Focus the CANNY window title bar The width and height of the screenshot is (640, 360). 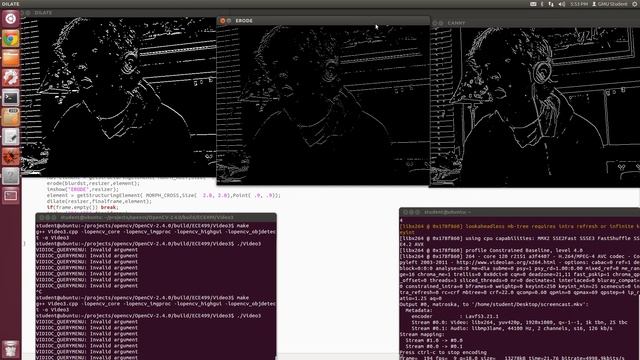click(x=535, y=23)
